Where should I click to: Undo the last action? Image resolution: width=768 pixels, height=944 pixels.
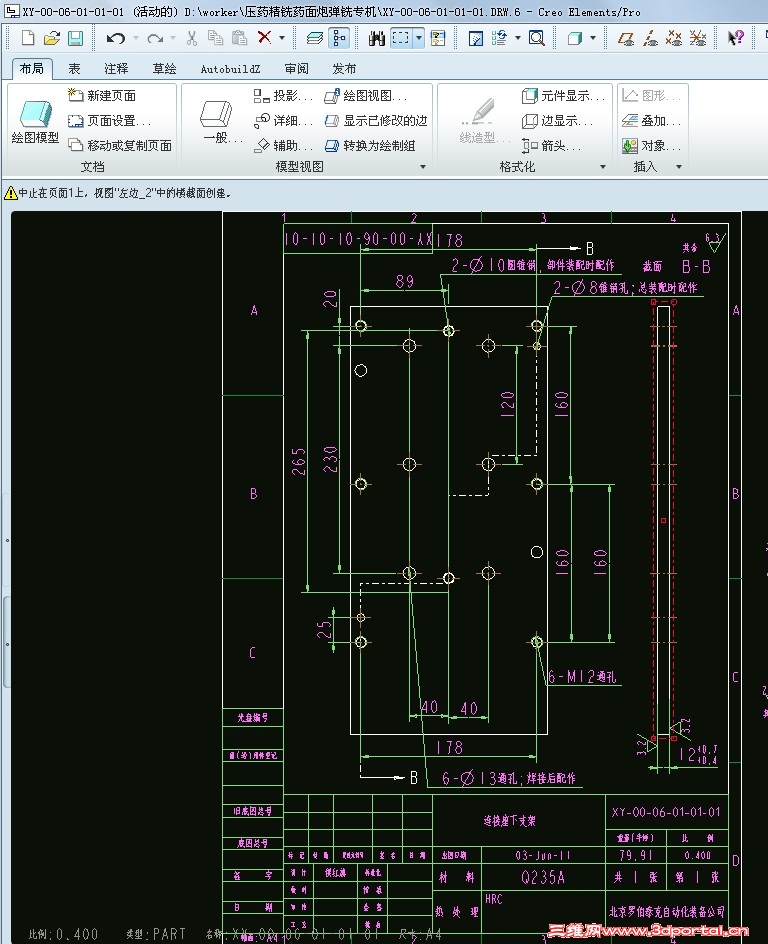(116, 38)
